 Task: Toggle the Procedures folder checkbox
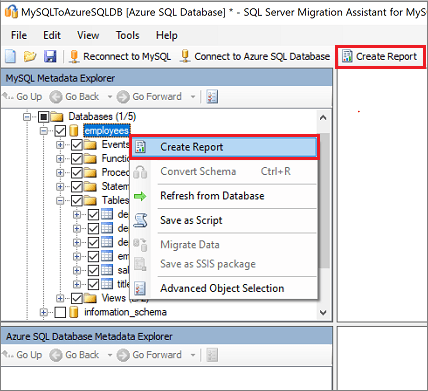(x=77, y=172)
